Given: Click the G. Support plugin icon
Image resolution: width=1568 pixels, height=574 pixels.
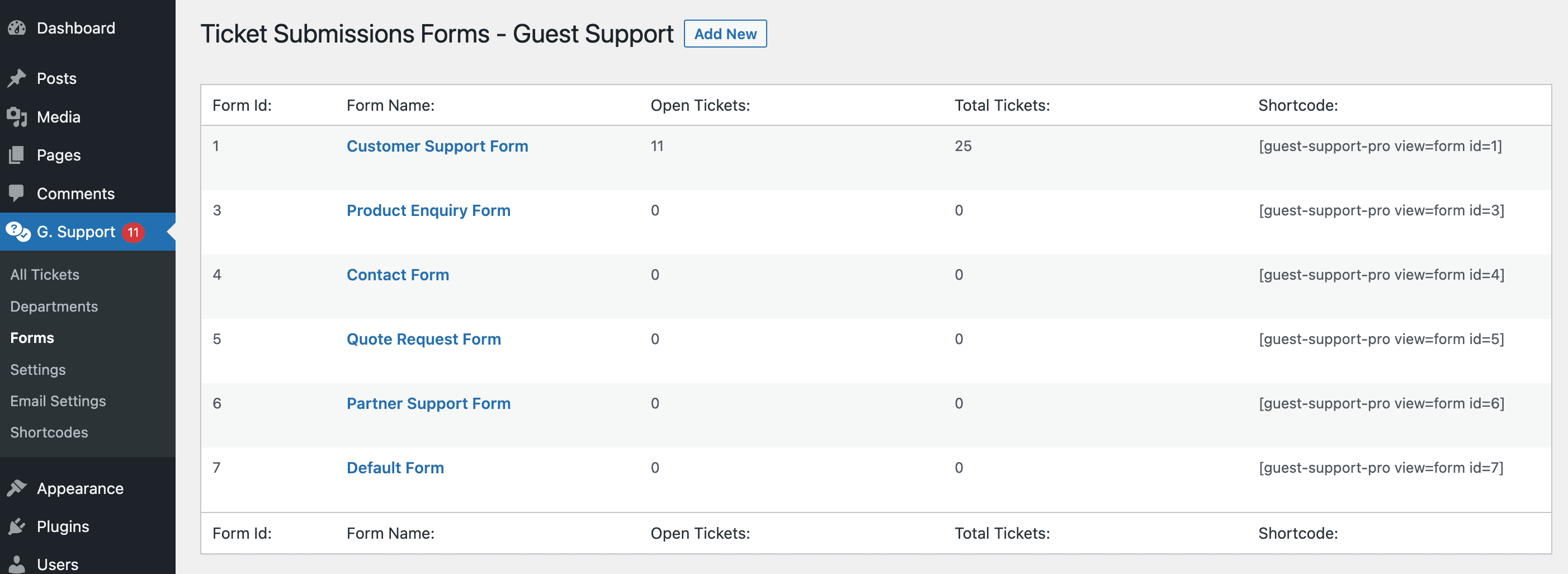Looking at the screenshot, I should [x=18, y=231].
